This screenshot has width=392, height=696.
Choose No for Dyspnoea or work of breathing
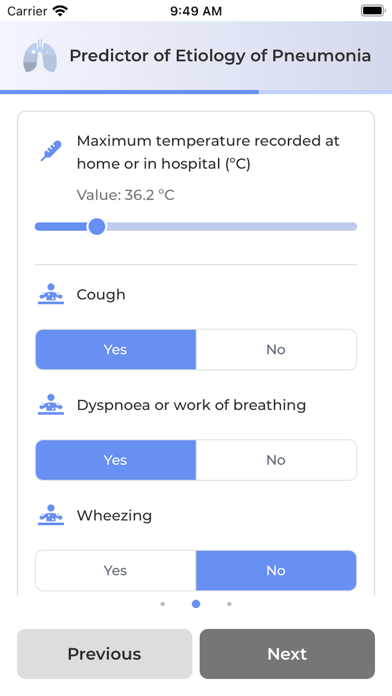tap(276, 460)
